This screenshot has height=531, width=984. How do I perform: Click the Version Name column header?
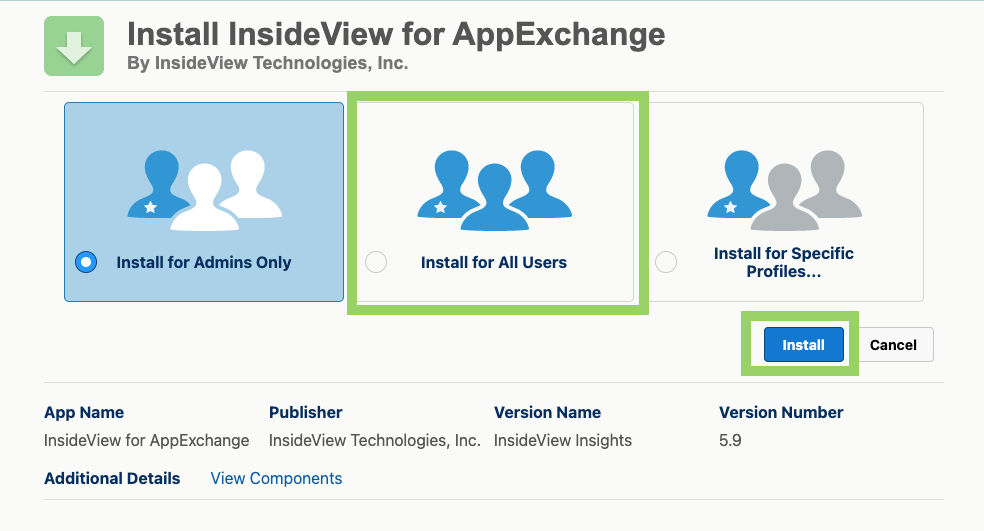point(547,412)
